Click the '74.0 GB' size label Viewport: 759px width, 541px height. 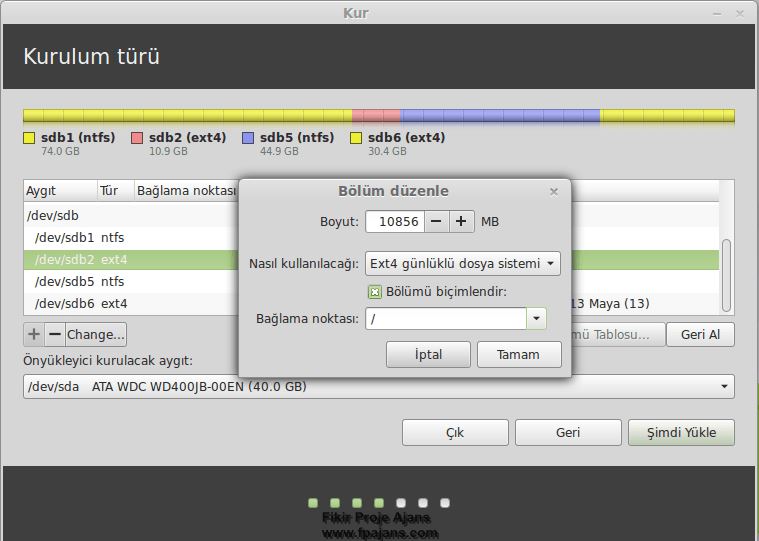click(60, 151)
